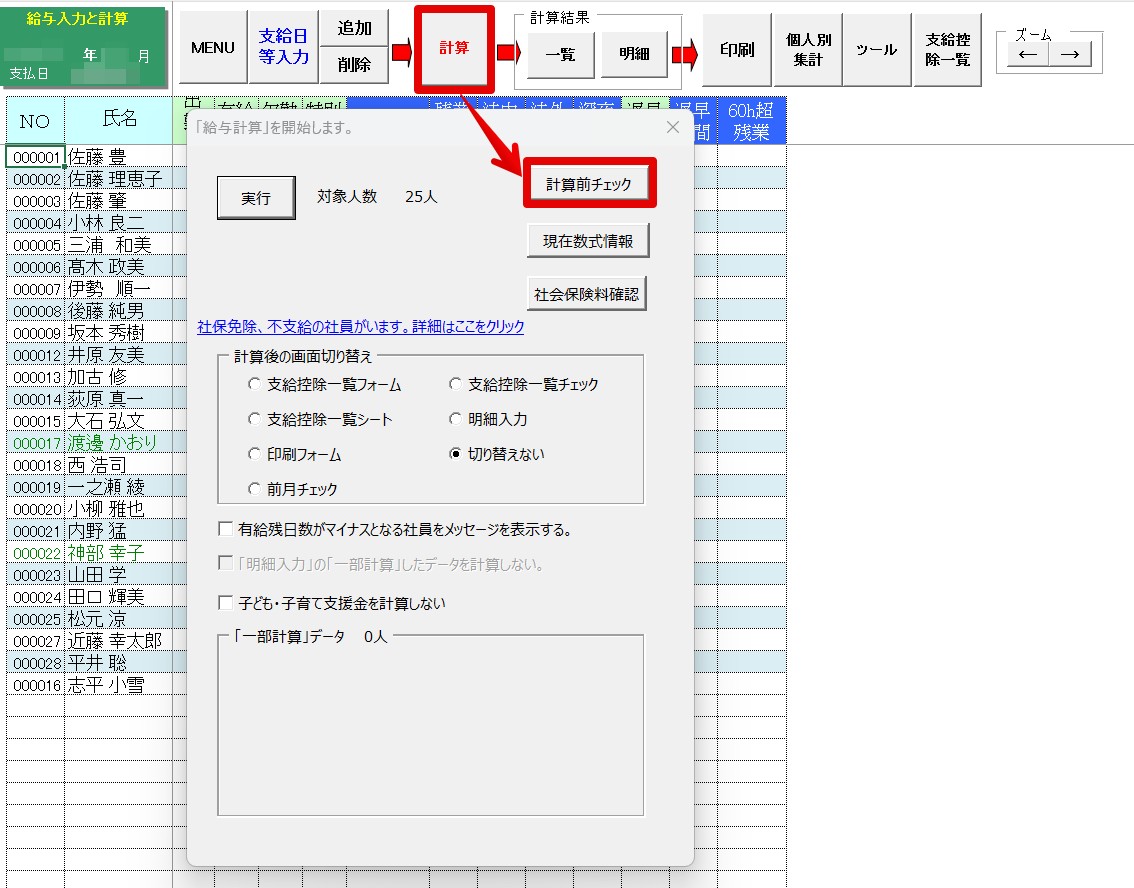Click the zoom right arrow button

pos(1069,55)
